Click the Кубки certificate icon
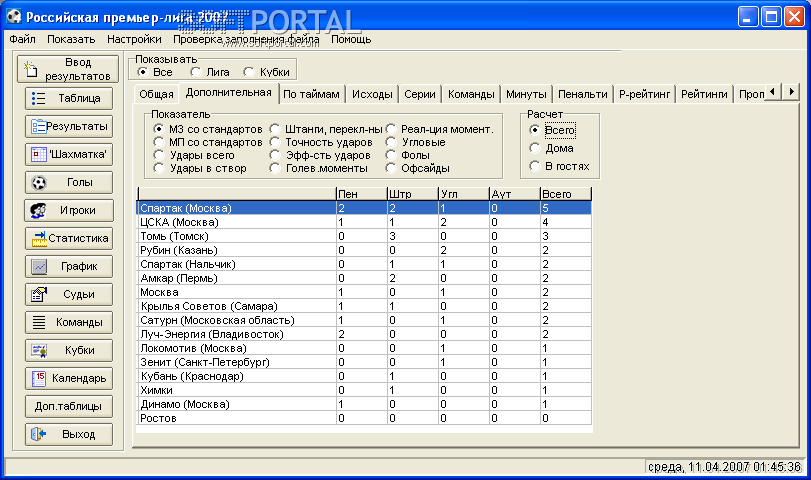The width and height of the screenshot is (811, 480). point(39,350)
